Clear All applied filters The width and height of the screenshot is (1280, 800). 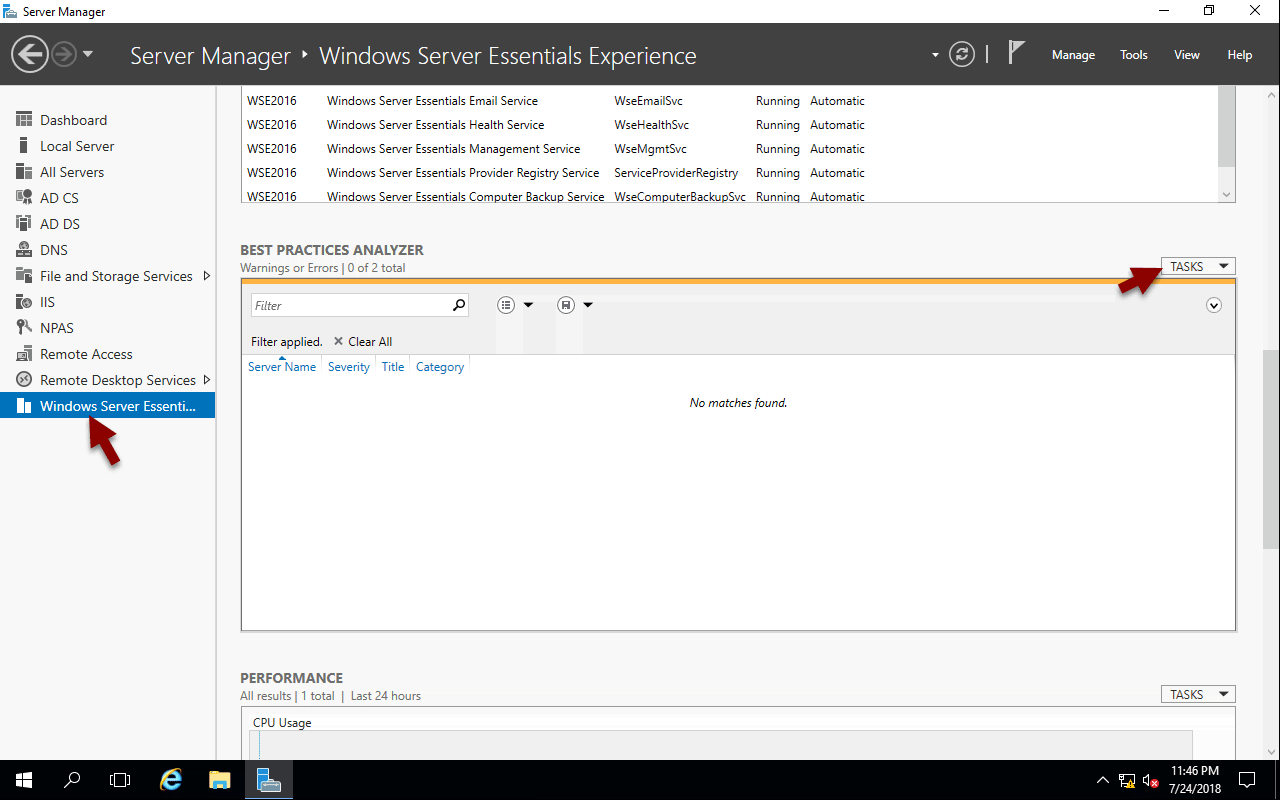click(x=362, y=342)
